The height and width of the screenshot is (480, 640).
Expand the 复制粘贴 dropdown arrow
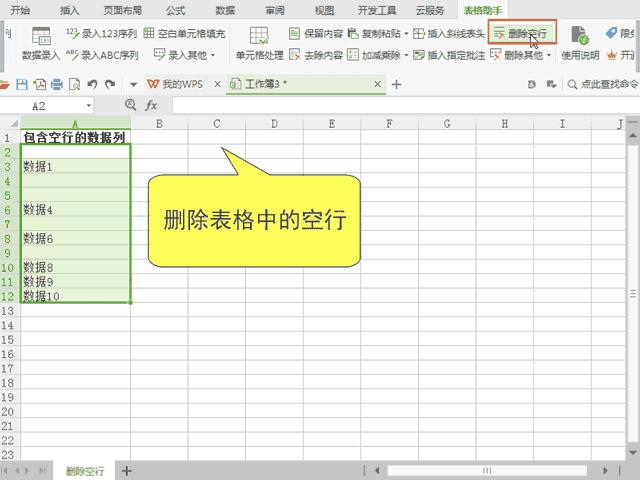(x=406, y=33)
